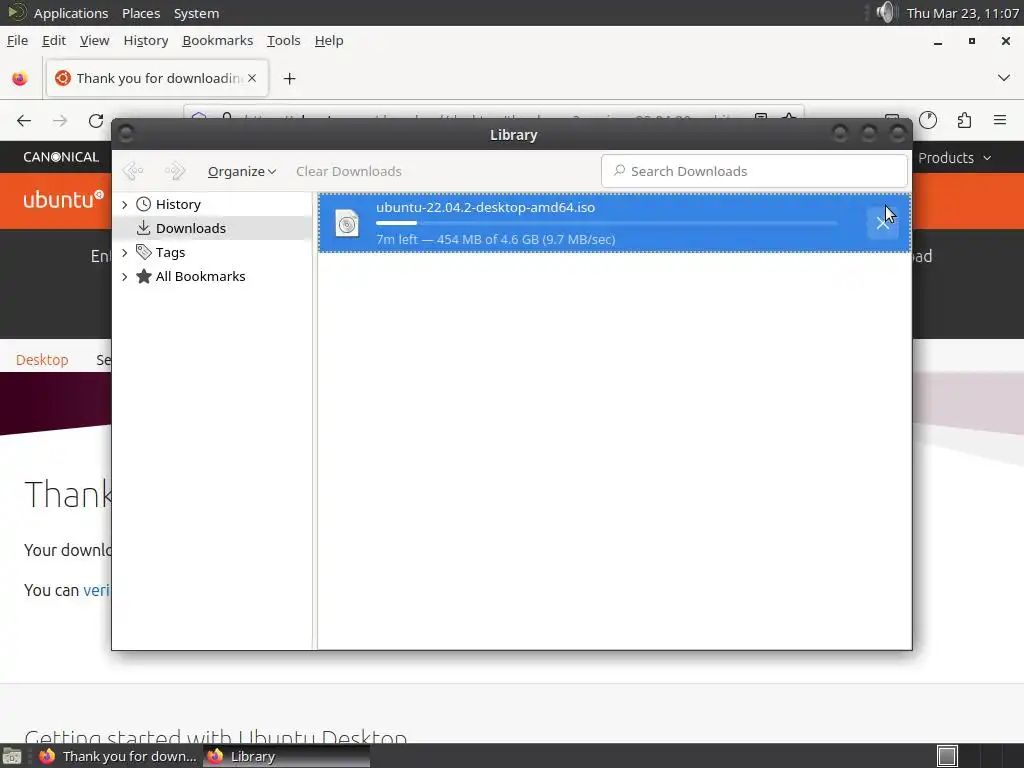Click the date and time clock
Screen dimensions: 1024x768
[x=963, y=13]
